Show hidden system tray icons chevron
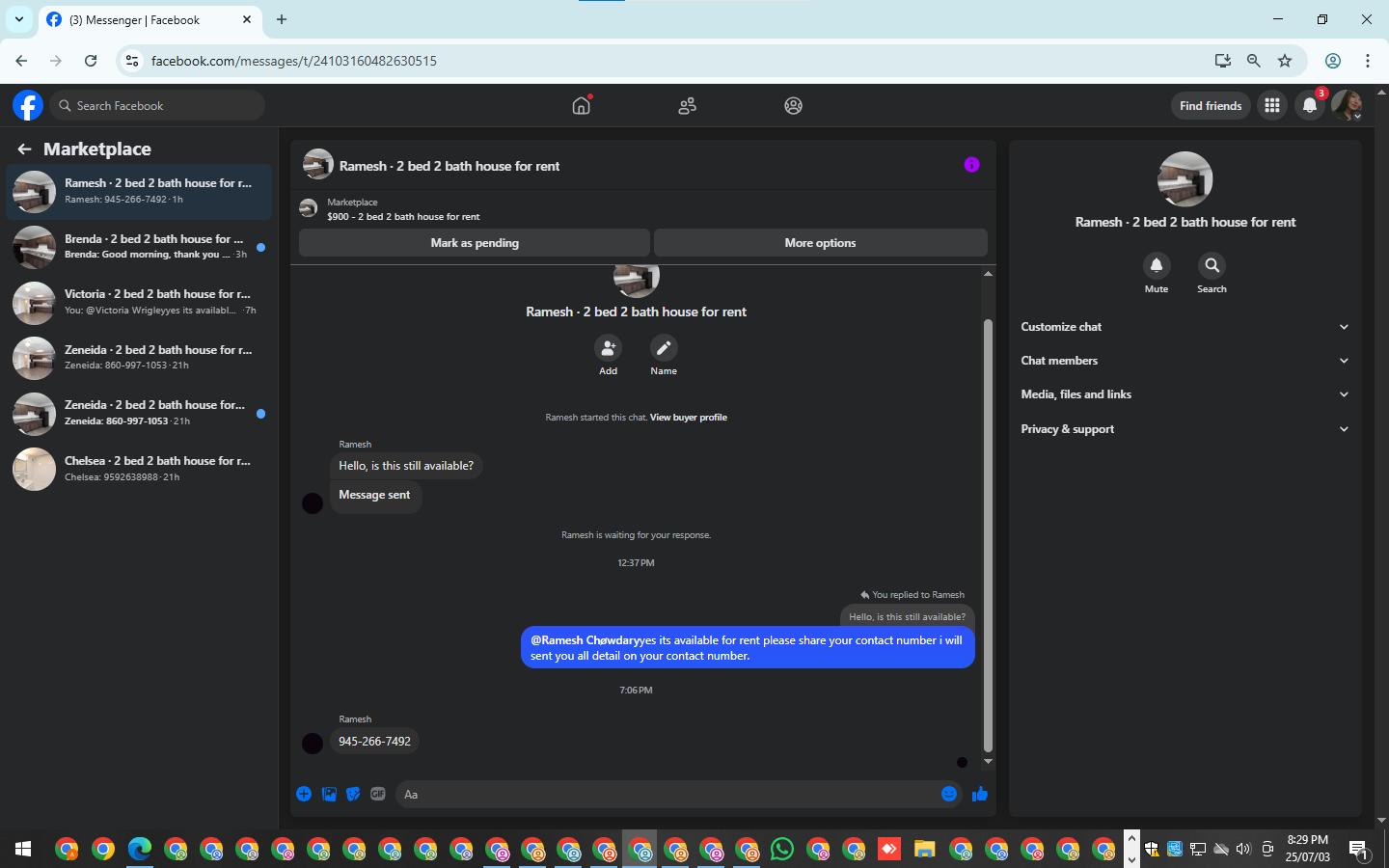The height and width of the screenshot is (868, 1389). pos(1131,838)
